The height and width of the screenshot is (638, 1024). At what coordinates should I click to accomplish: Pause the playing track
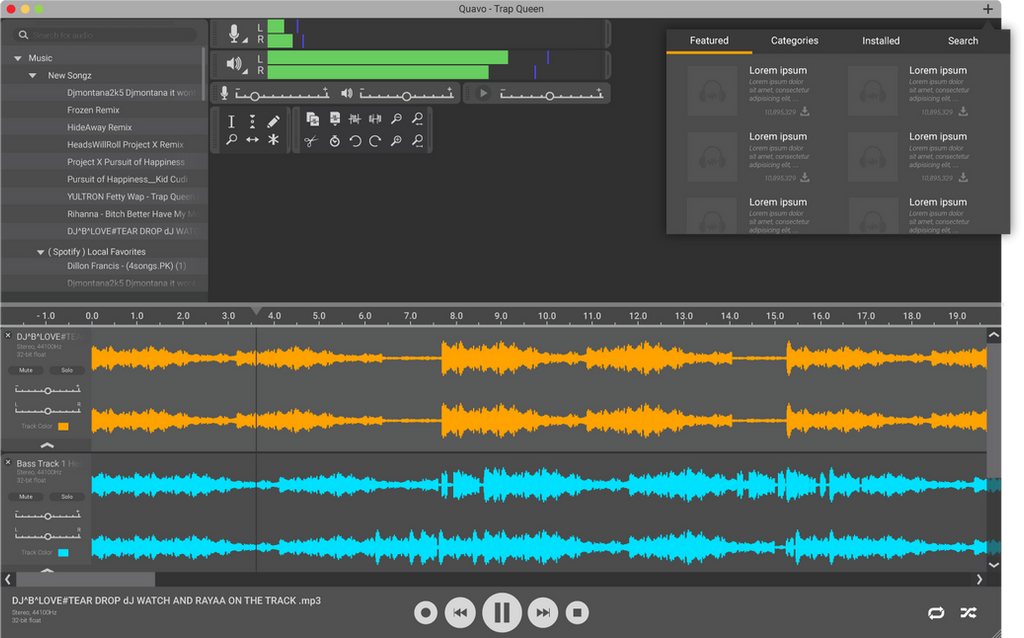501,612
